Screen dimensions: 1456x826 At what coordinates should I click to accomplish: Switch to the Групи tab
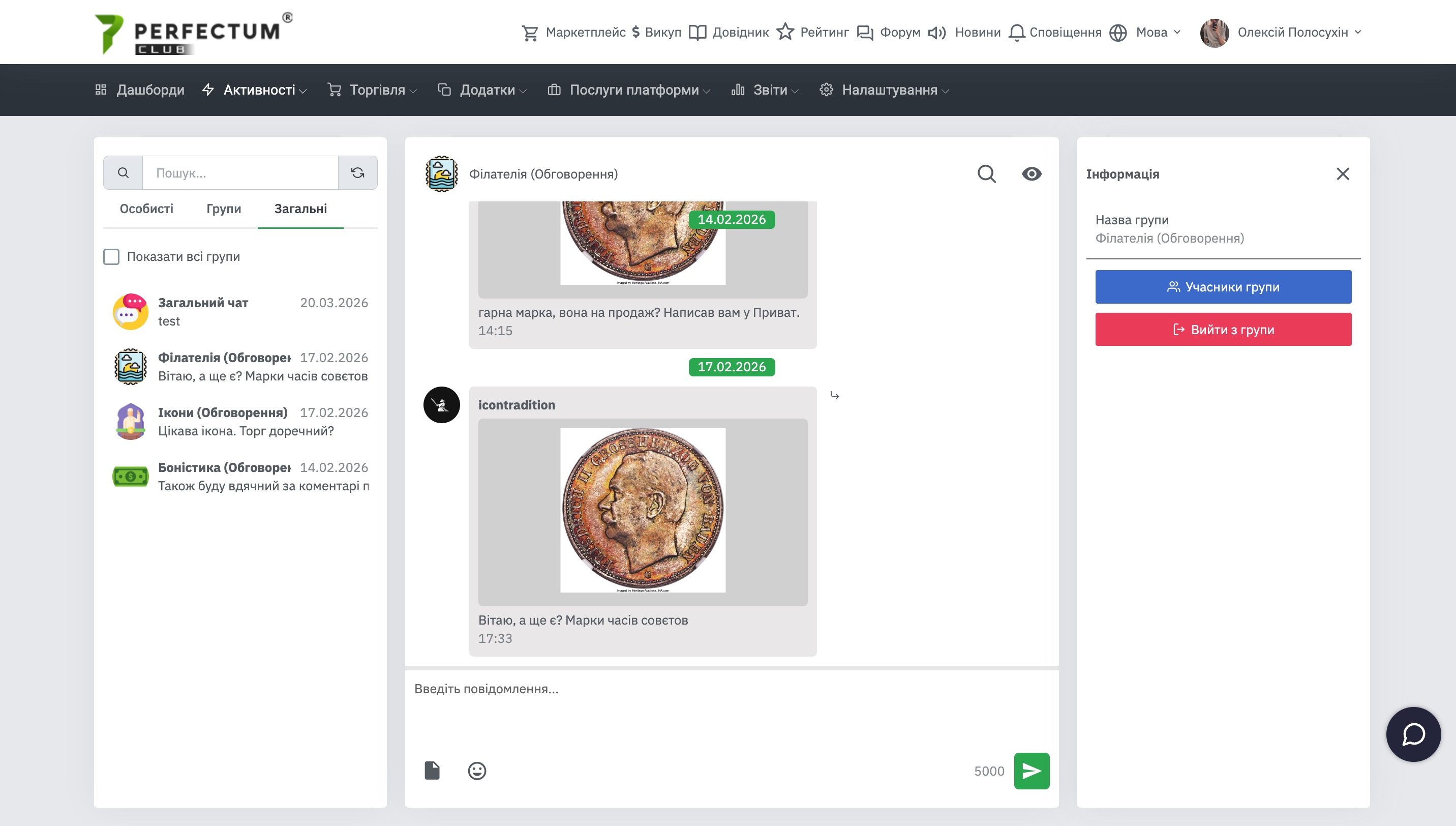(x=223, y=209)
